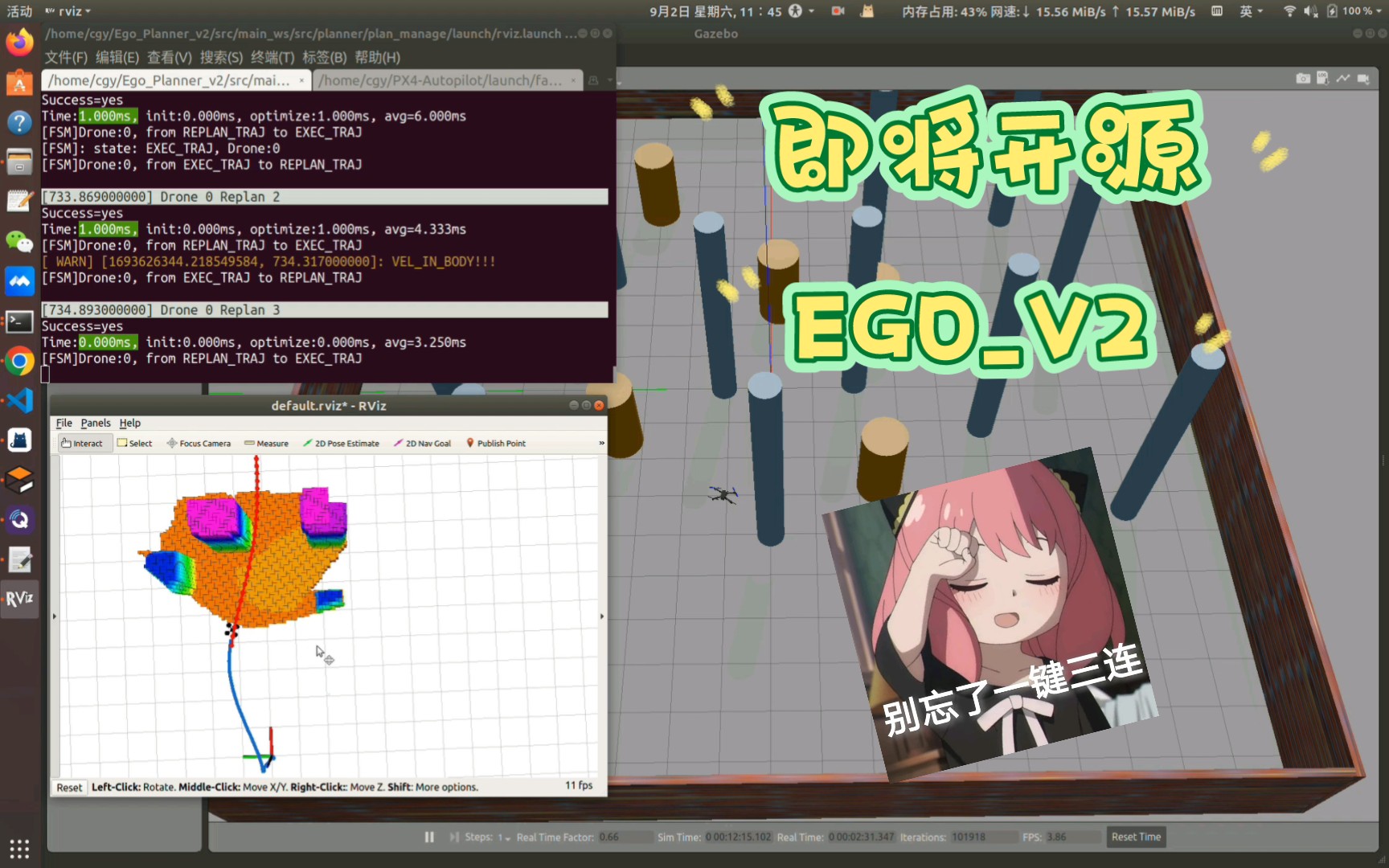
Task: Take a screenshot with Gazebo camera icon
Action: [1303, 78]
